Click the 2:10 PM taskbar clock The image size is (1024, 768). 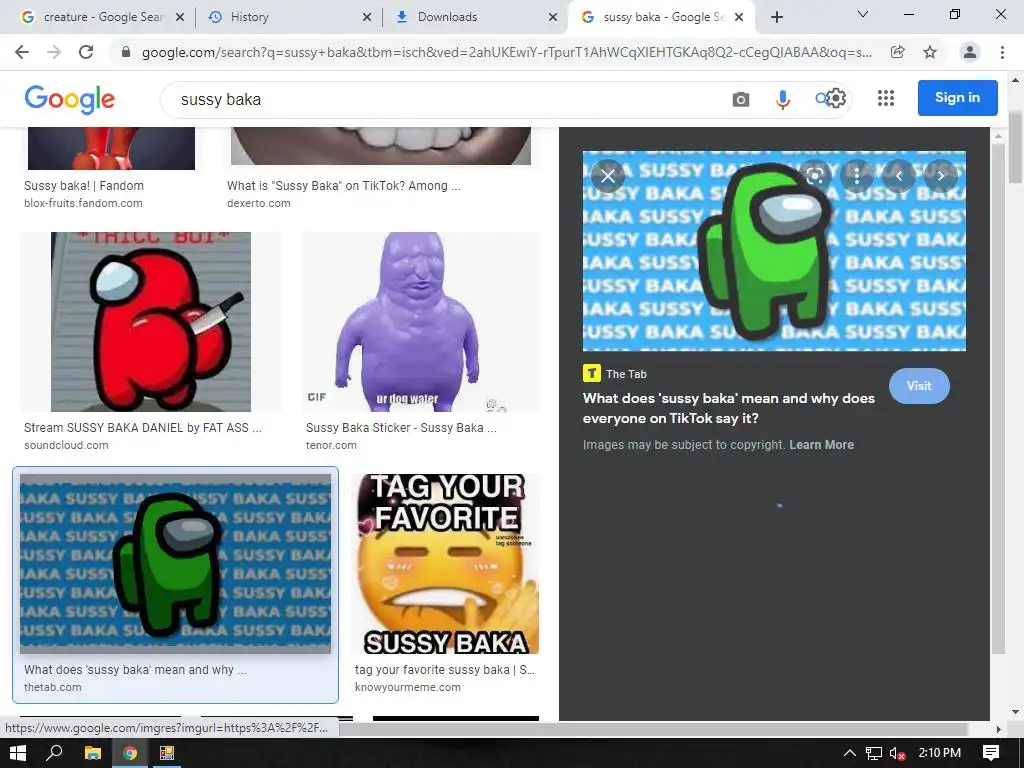click(x=940, y=753)
